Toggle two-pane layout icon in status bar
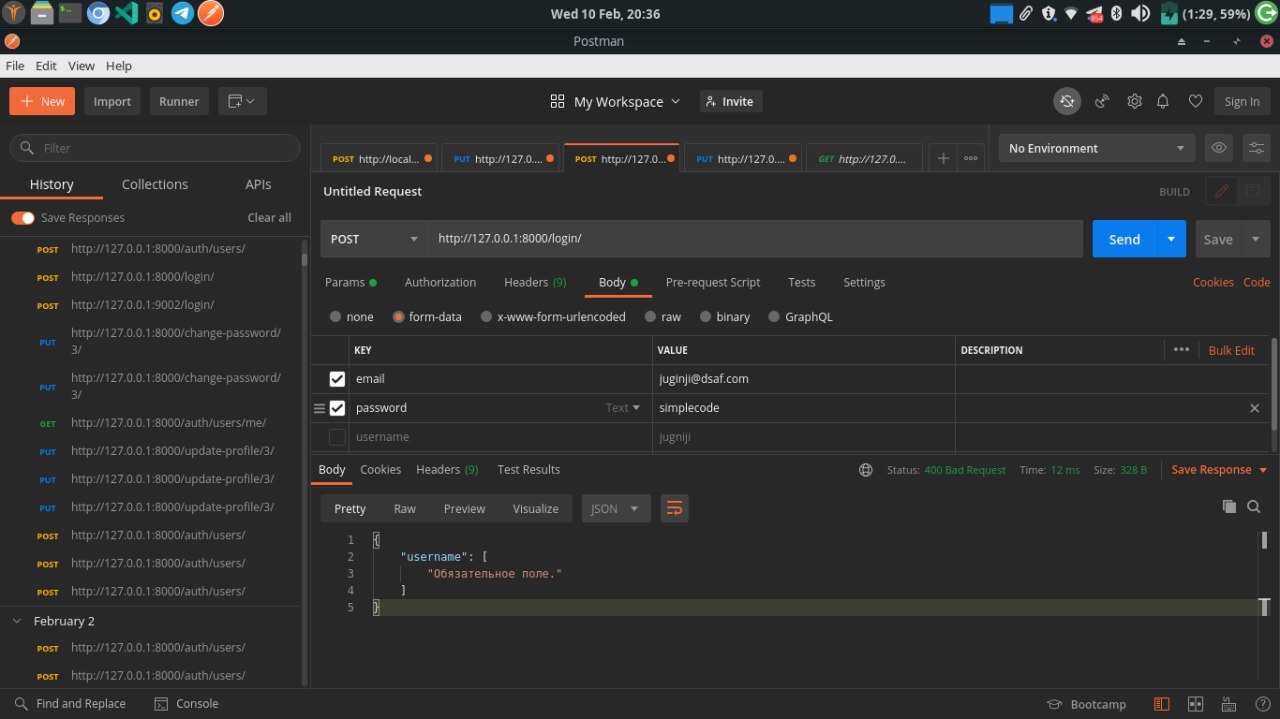The height and width of the screenshot is (719, 1280). pyautogui.click(x=1162, y=704)
